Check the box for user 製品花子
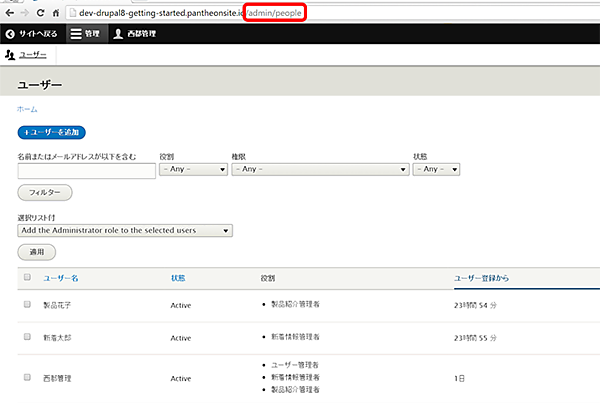The image size is (600, 403). [x=27, y=304]
